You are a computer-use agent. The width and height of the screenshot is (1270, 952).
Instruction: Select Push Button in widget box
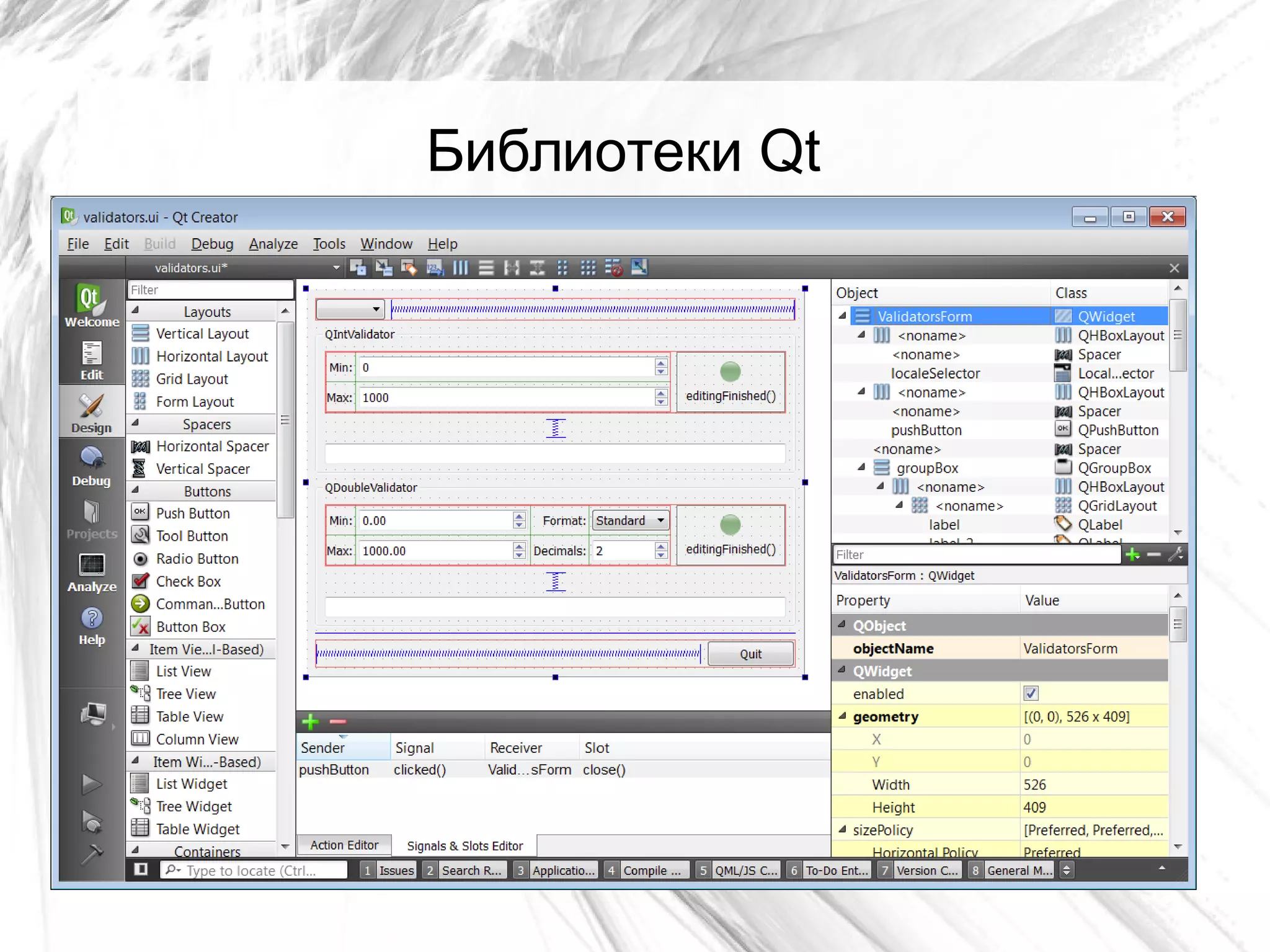(x=193, y=513)
